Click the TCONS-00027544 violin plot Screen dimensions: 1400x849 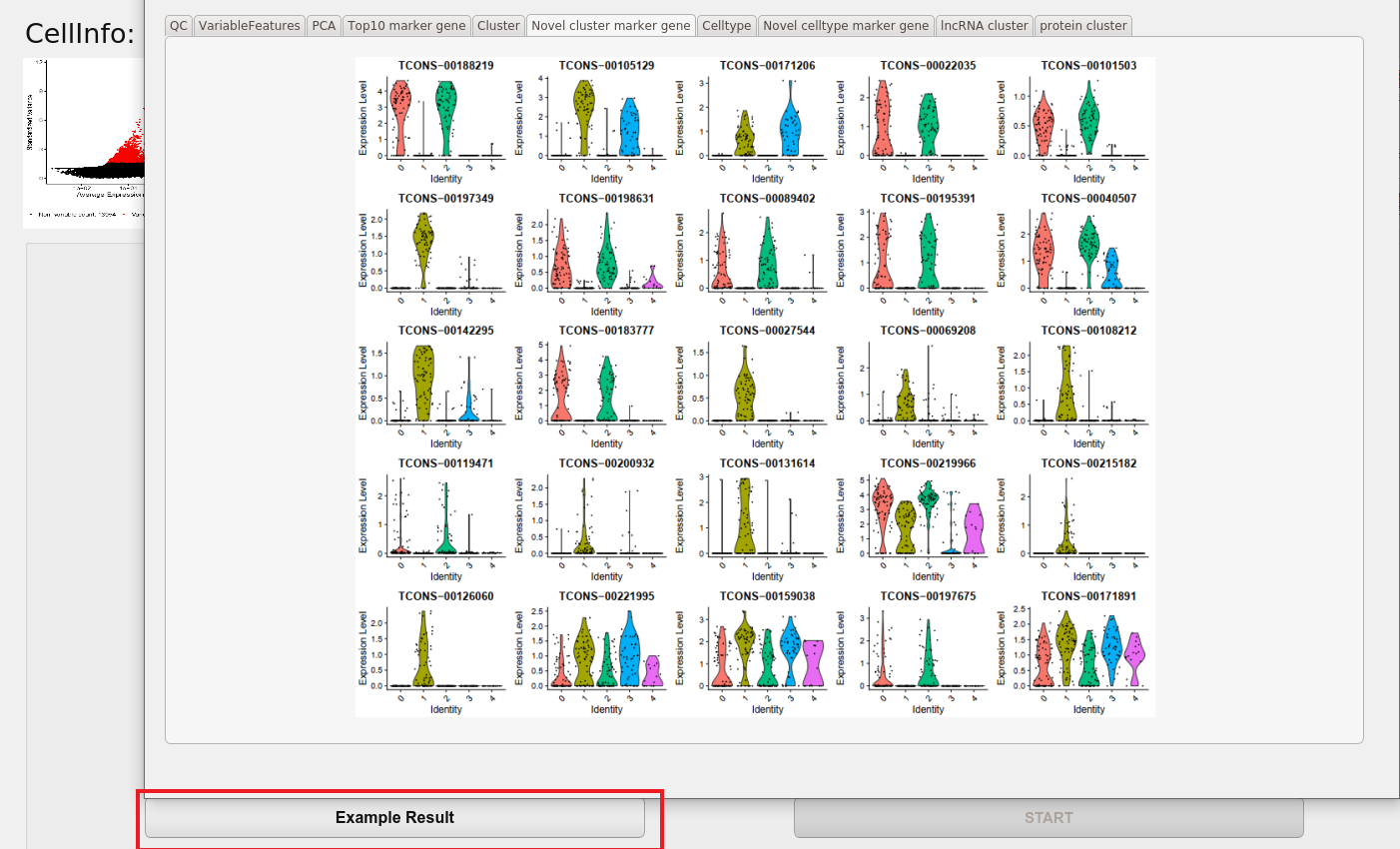tap(756, 388)
